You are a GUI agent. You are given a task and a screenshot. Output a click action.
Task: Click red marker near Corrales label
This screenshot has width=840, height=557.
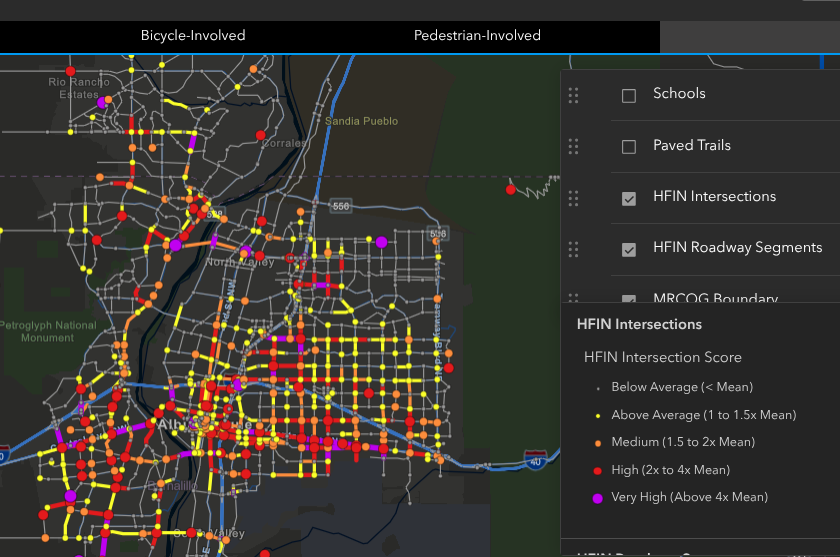(261, 135)
